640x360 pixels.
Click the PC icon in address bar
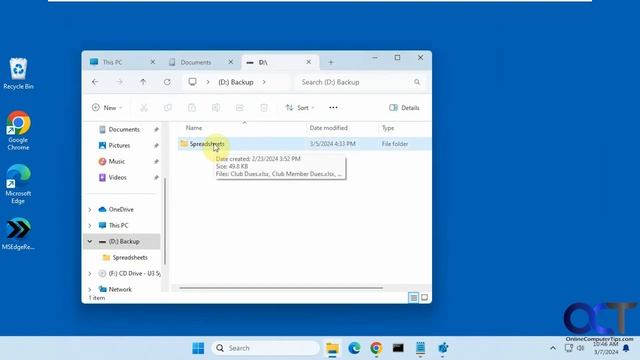pyautogui.click(x=192, y=82)
